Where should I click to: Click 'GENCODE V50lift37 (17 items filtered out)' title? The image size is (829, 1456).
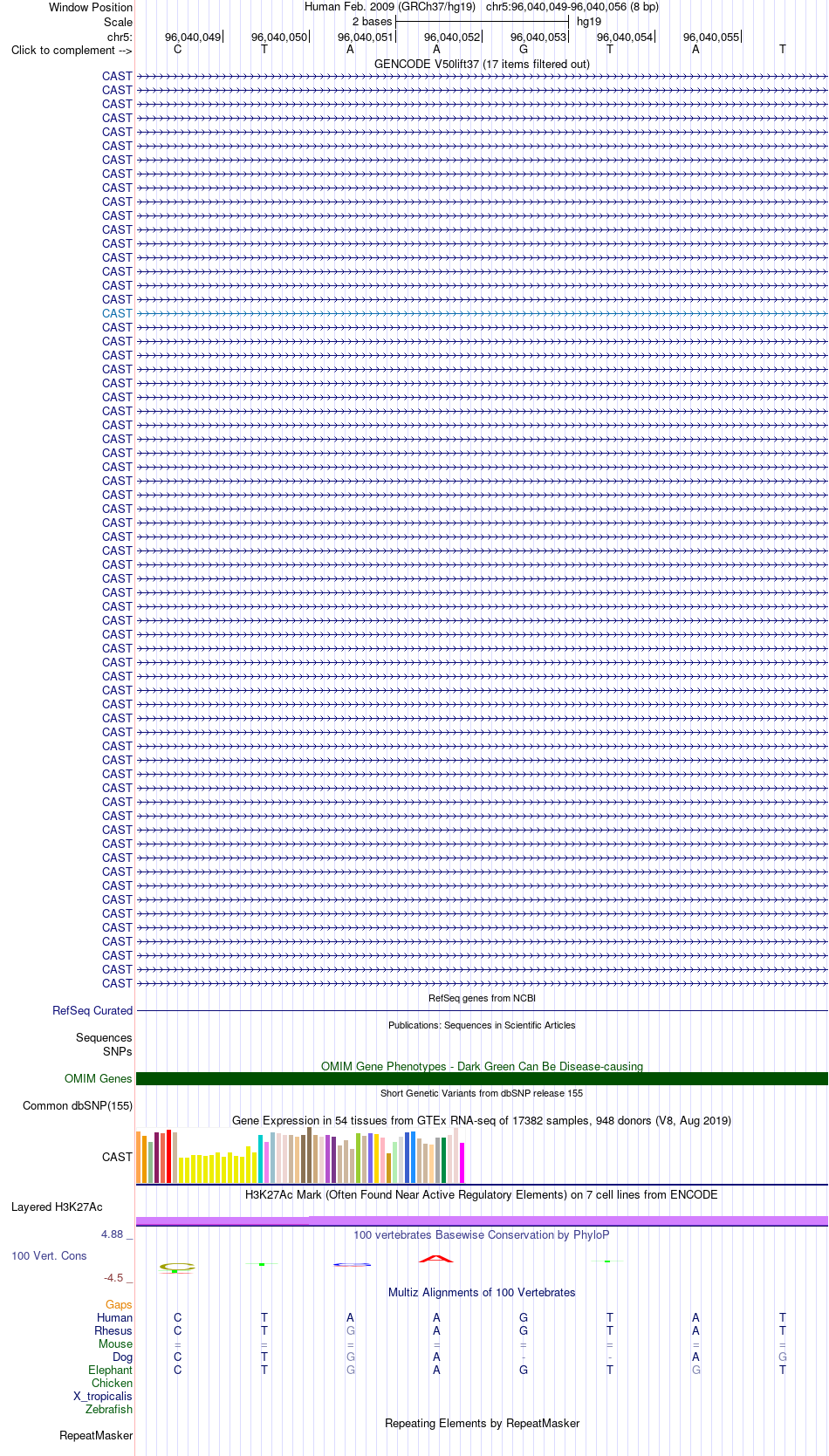click(x=482, y=64)
